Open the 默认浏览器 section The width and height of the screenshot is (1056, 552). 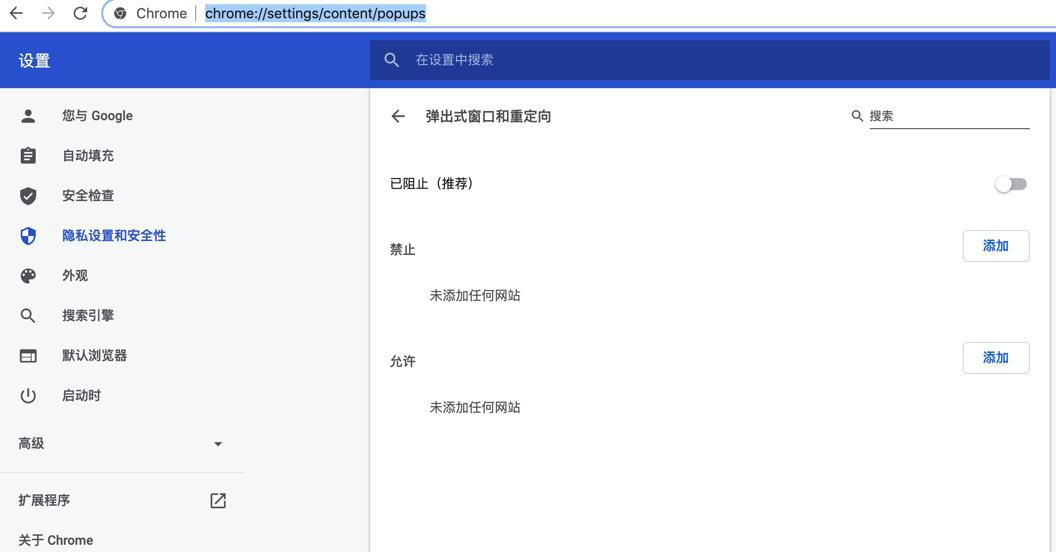pos(94,355)
